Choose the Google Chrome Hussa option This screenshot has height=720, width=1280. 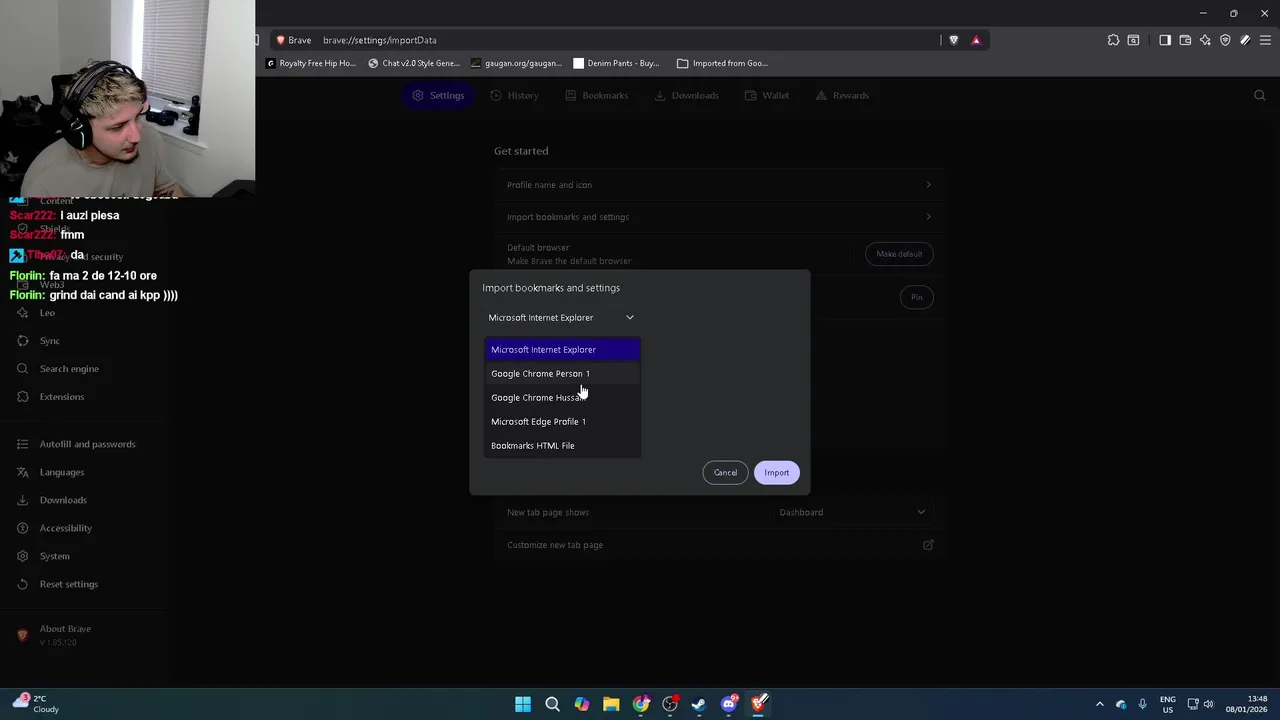(x=562, y=398)
